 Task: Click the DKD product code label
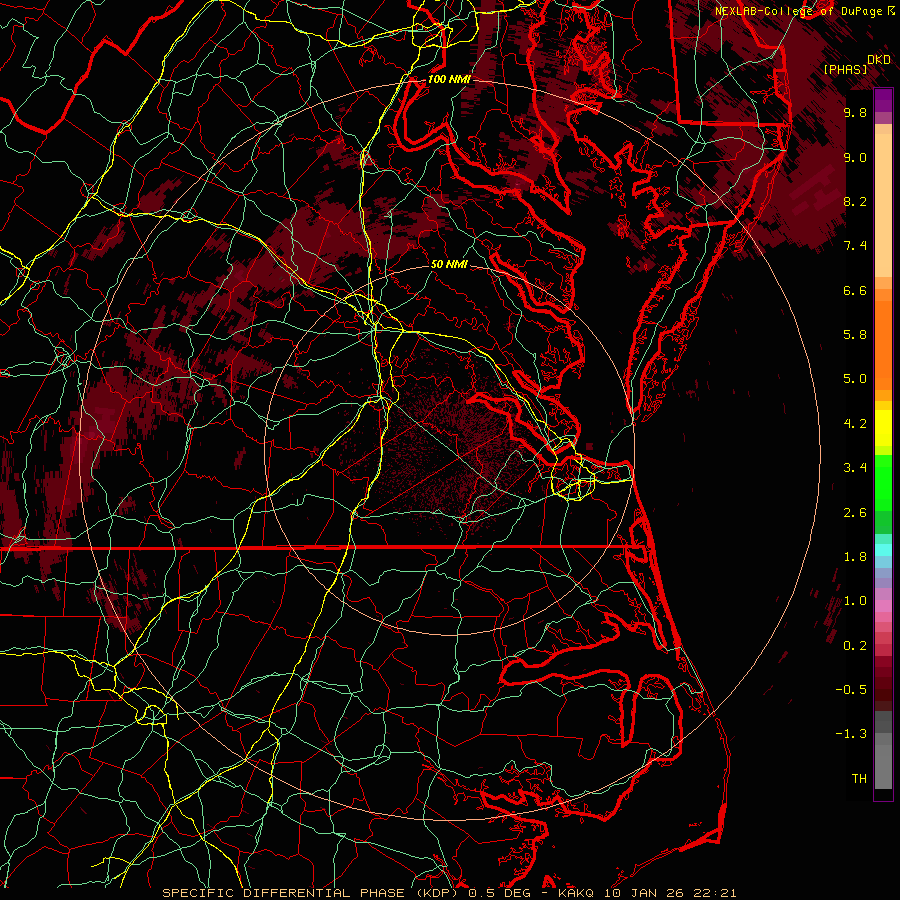tap(879, 60)
